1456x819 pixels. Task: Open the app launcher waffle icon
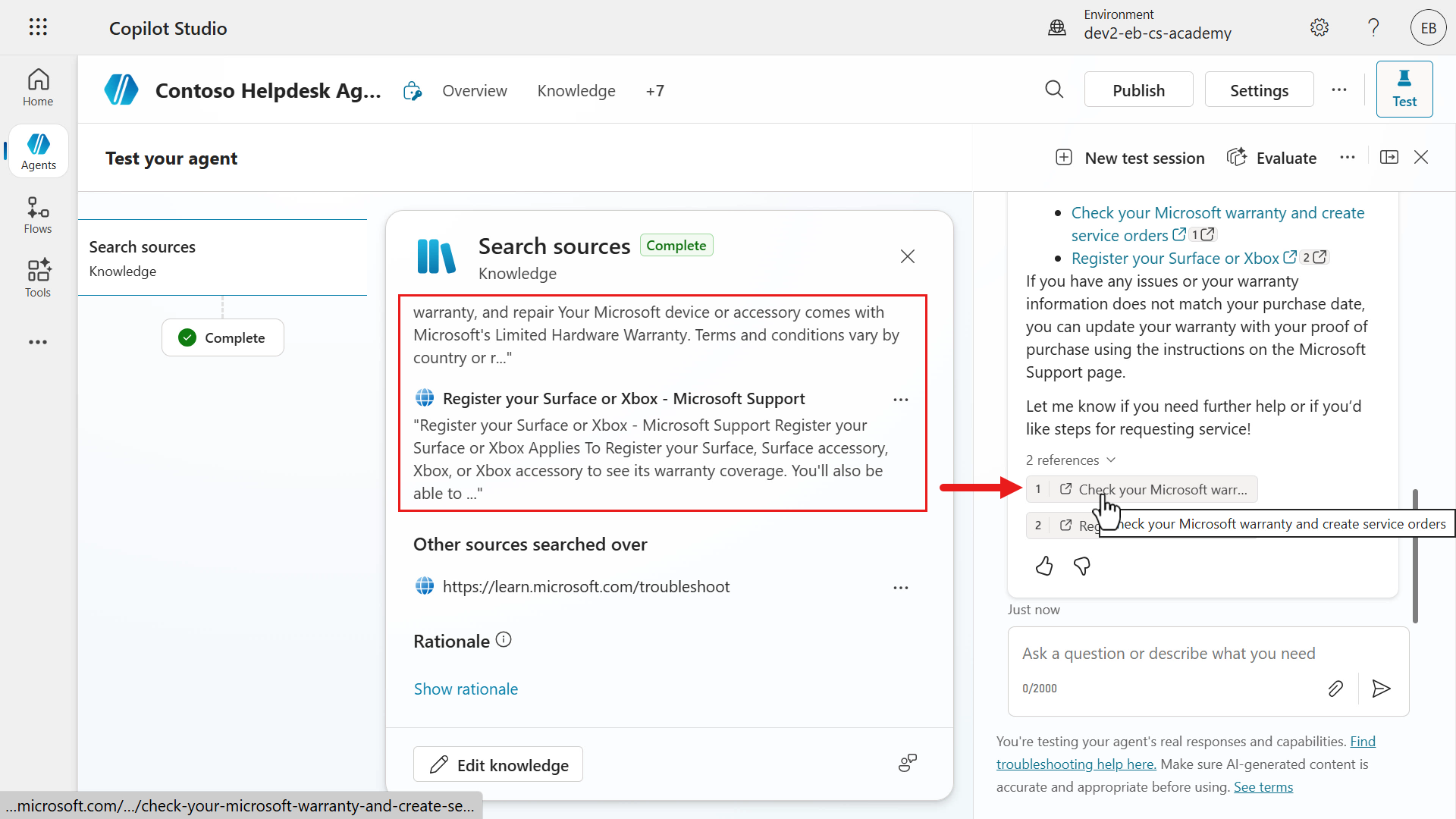[x=38, y=27]
